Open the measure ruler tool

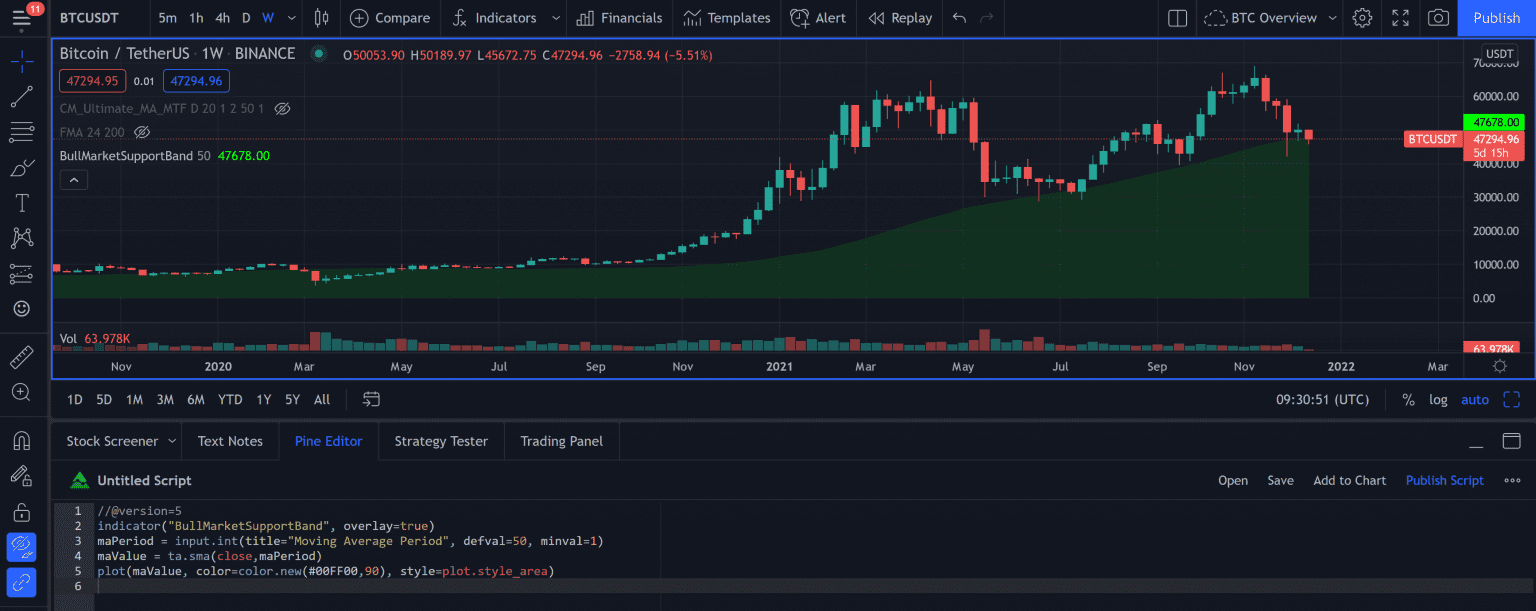21,357
